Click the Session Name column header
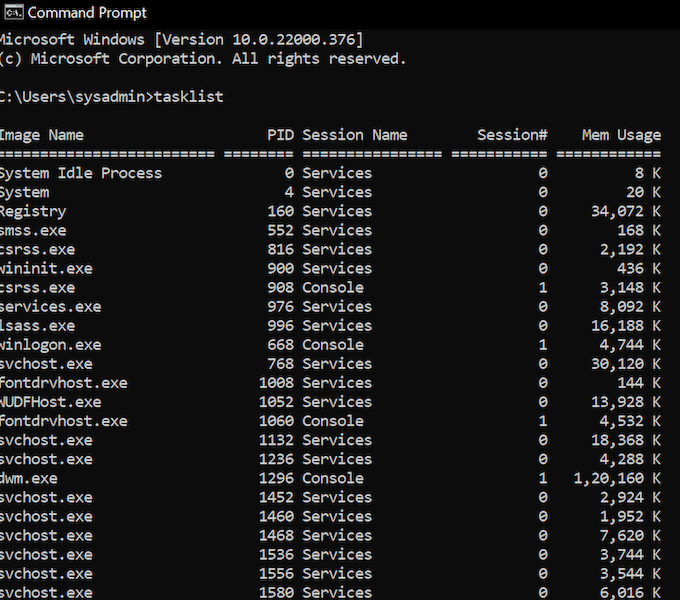Image resolution: width=680 pixels, height=600 pixels. [x=355, y=135]
